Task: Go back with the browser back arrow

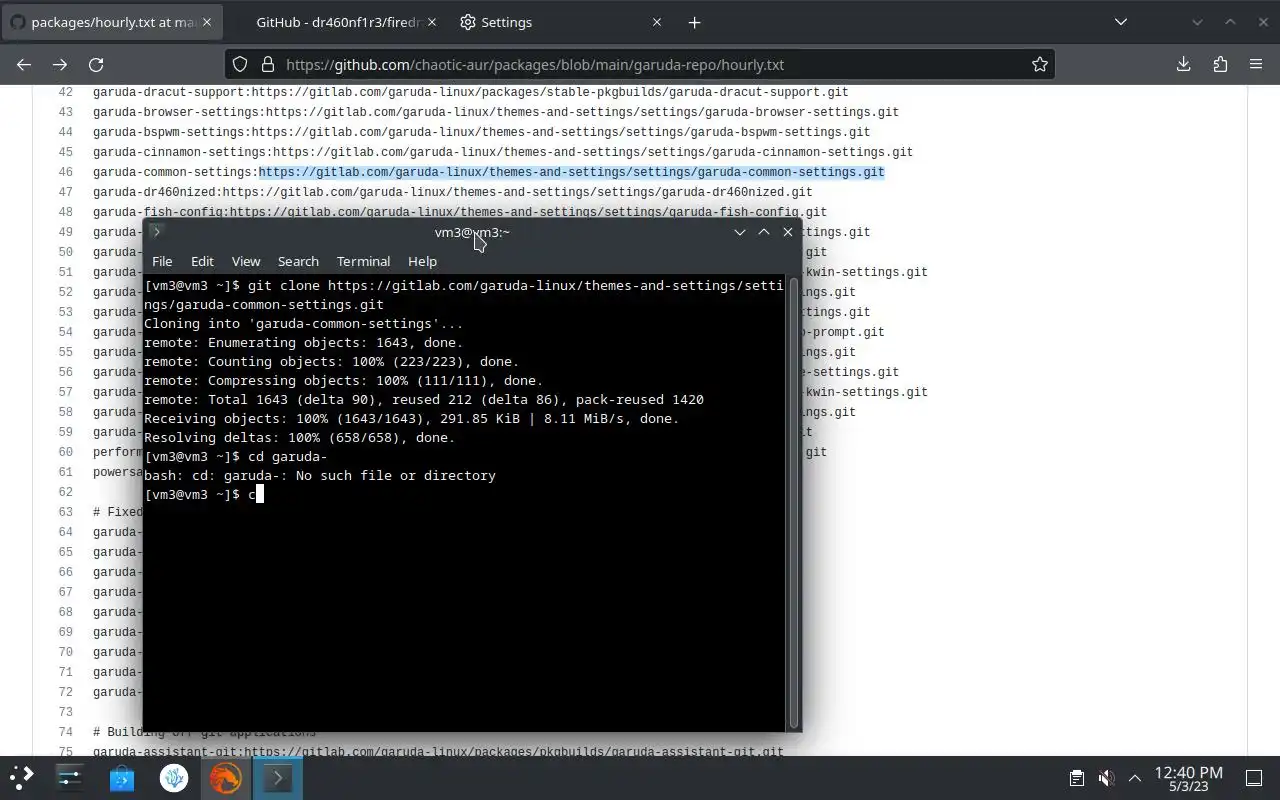Action: pyautogui.click(x=24, y=64)
